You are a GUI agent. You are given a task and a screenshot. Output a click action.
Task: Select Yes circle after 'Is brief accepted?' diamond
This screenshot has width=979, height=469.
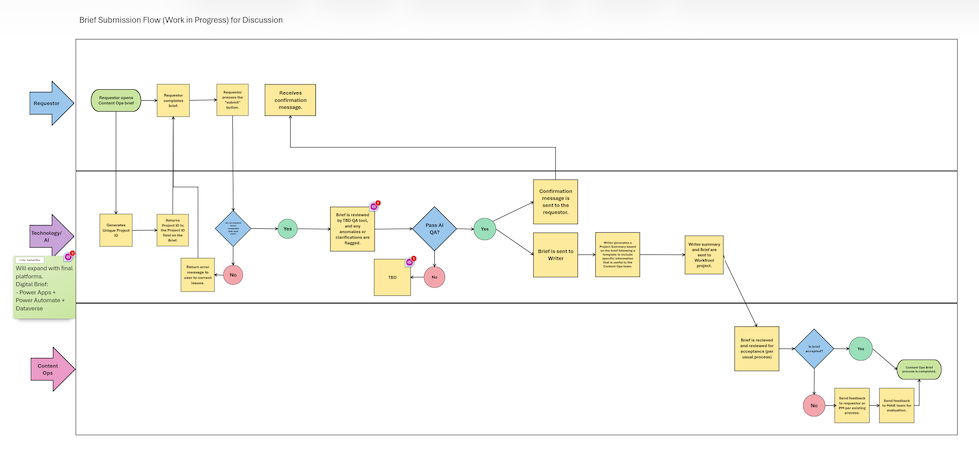point(860,348)
